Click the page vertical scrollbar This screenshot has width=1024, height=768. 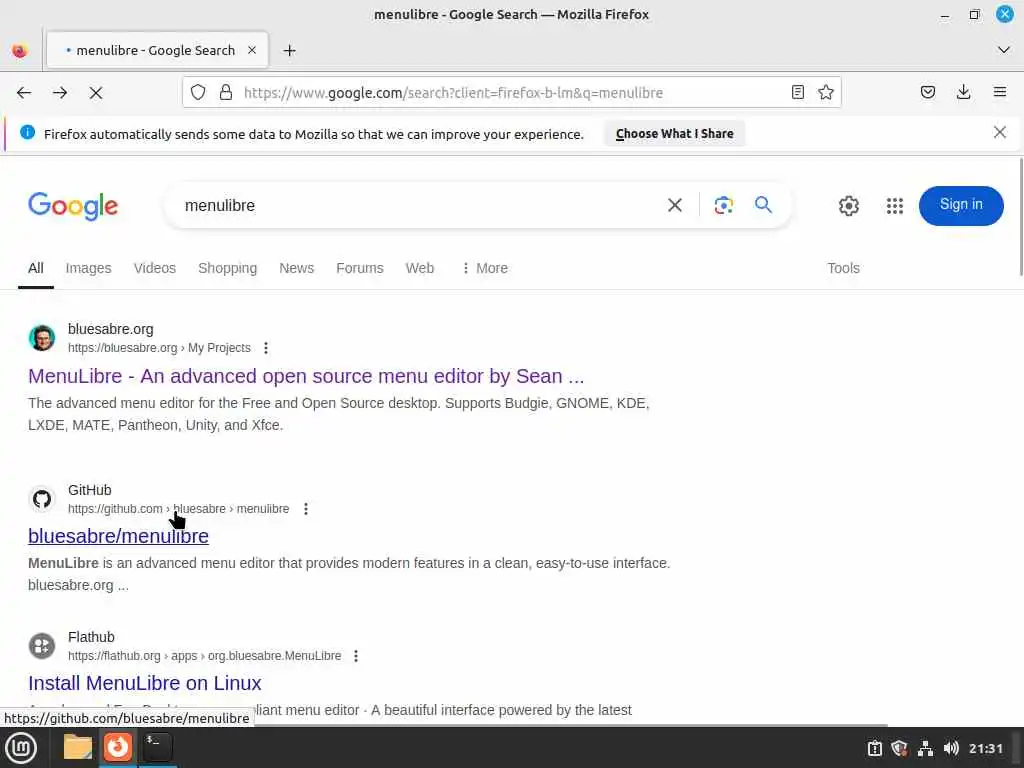(x=1020, y=217)
